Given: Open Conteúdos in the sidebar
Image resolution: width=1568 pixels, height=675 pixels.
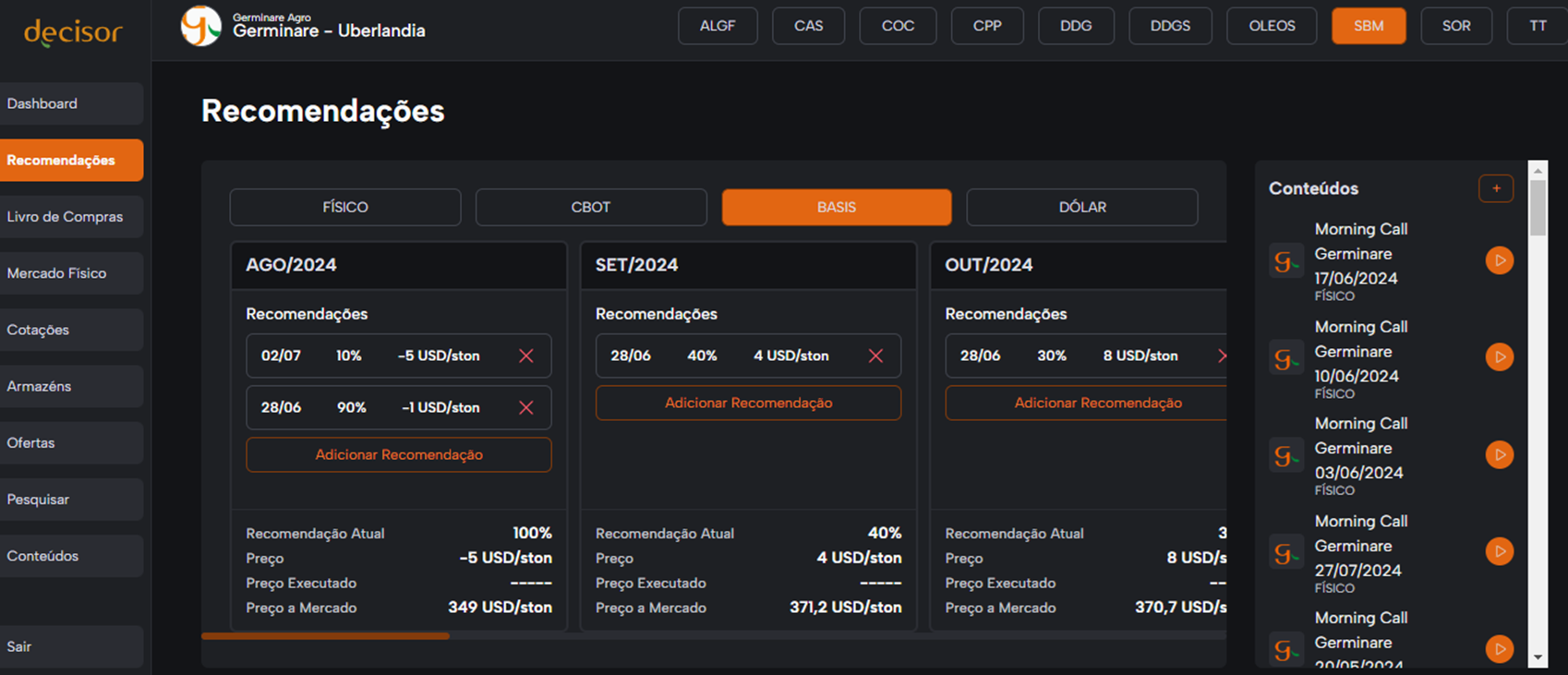Looking at the screenshot, I should (x=71, y=556).
